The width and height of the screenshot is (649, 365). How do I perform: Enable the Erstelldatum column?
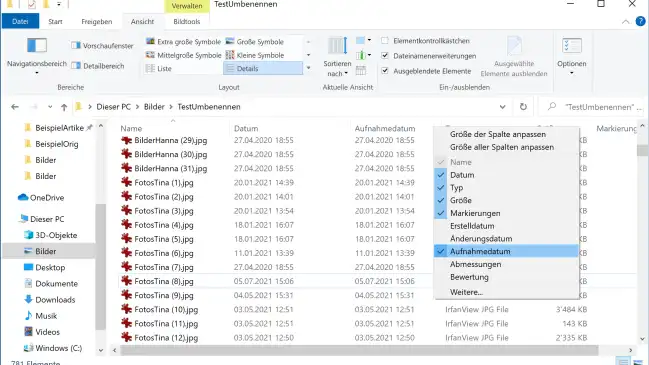coord(506,226)
